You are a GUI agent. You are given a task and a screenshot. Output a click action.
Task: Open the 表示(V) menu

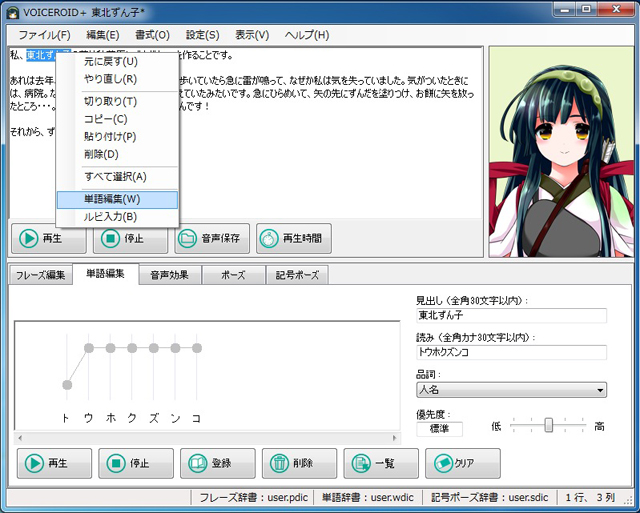tap(252, 35)
